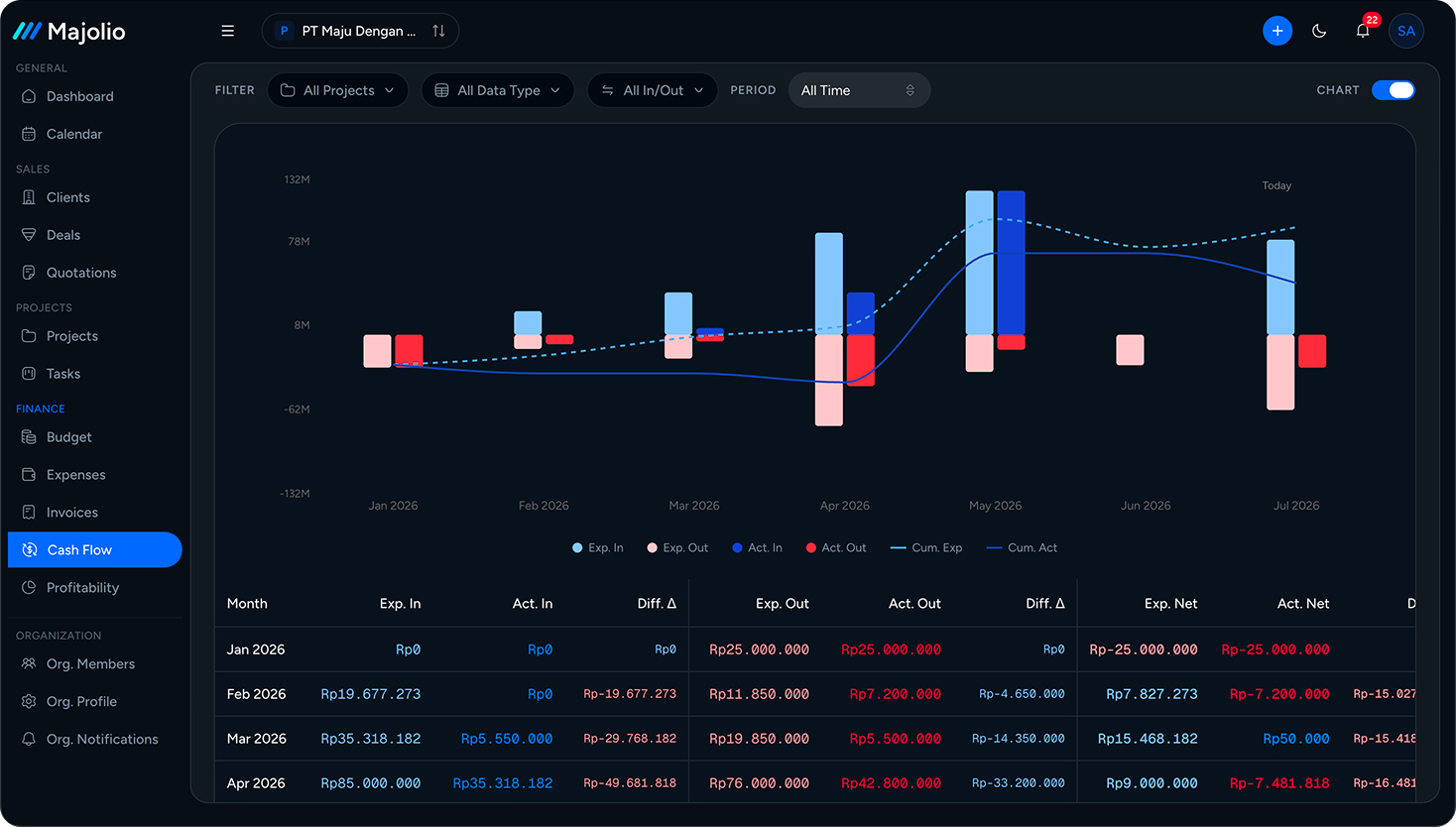Go to Invoices
The width and height of the screenshot is (1456, 827).
pyautogui.click(x=95, y=513)
